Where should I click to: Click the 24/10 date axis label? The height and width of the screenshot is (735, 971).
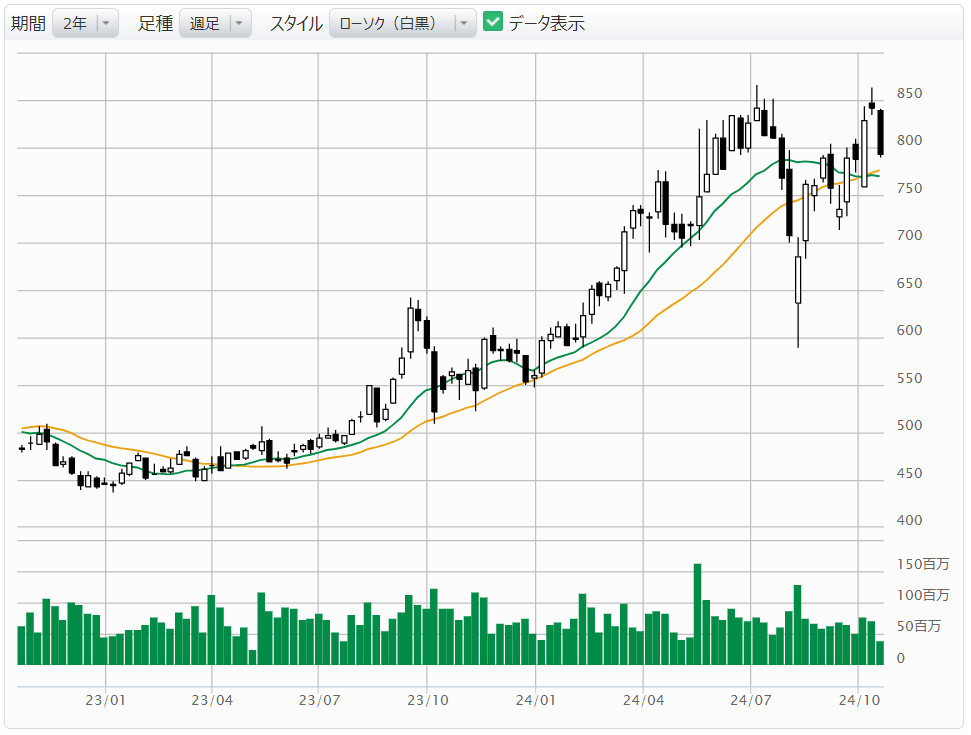(859, 700)
